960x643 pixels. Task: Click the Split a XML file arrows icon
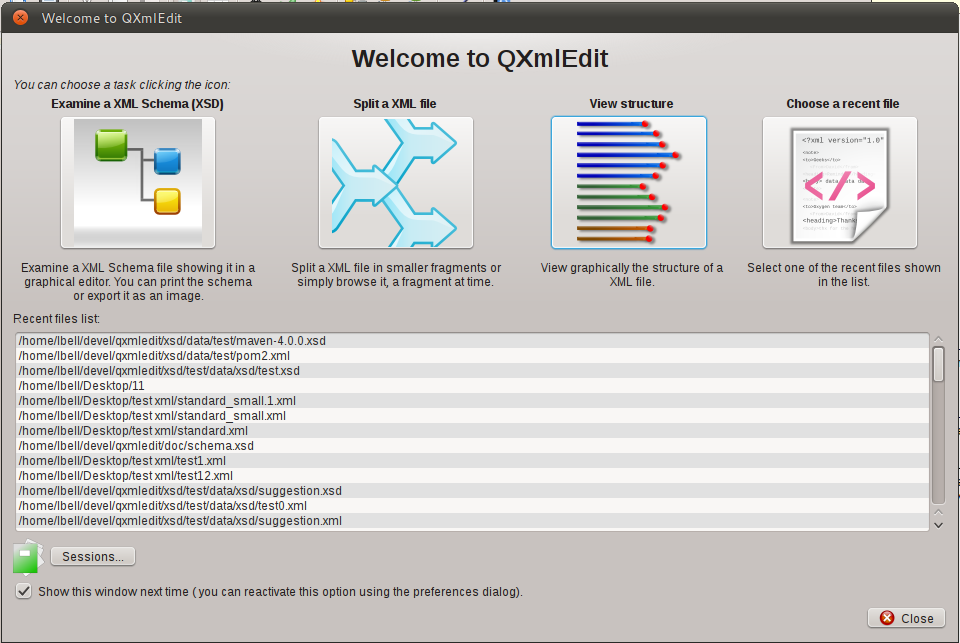pos(396,182)
